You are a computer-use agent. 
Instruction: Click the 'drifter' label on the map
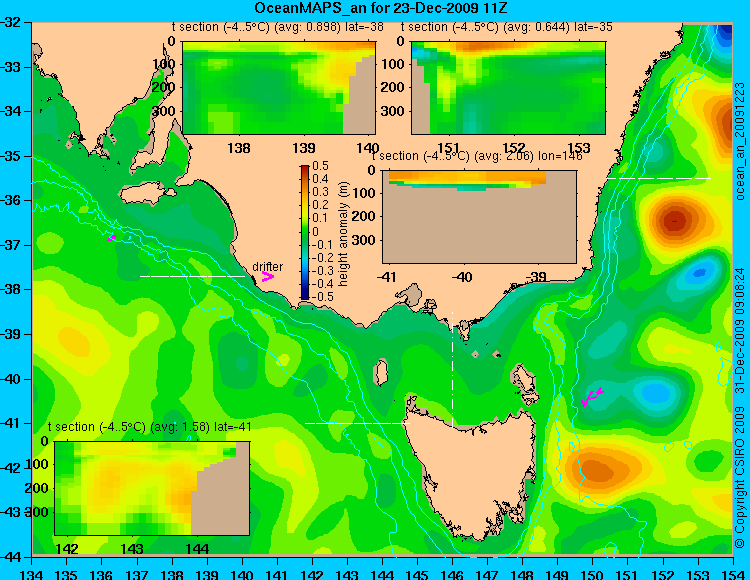tap(267, 266)
